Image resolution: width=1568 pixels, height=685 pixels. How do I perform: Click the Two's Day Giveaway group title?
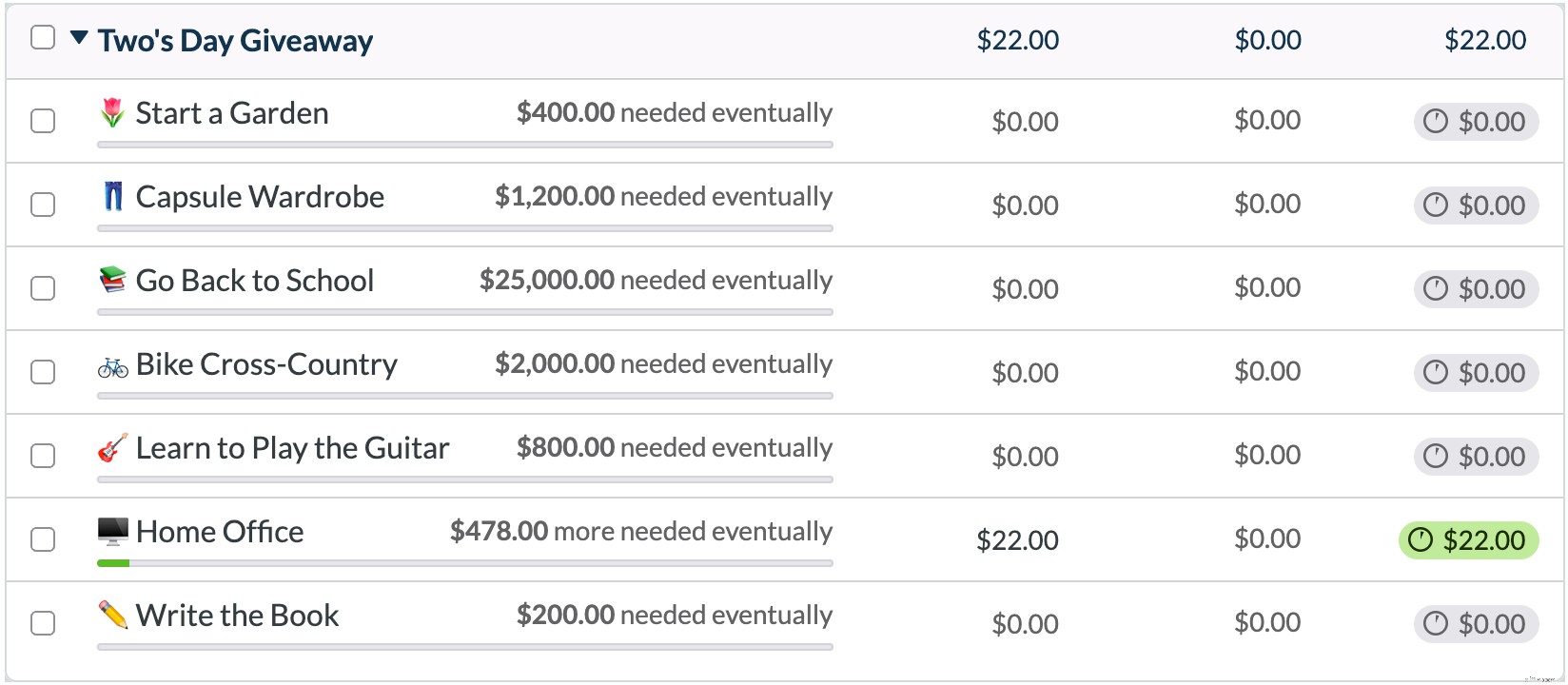pyautogui.click(x=235, y=41)
